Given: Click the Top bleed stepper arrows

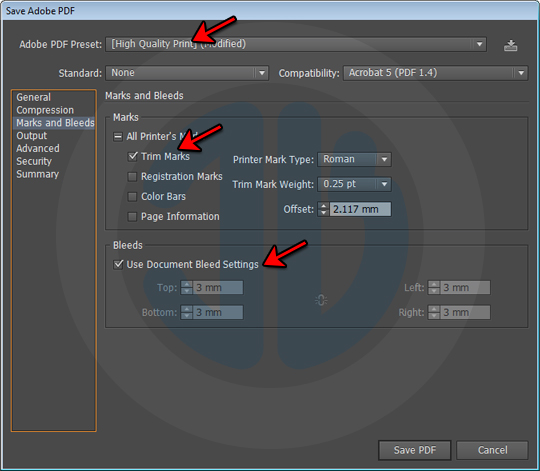Looking at the screenshot, I should [x=187, y=287].
